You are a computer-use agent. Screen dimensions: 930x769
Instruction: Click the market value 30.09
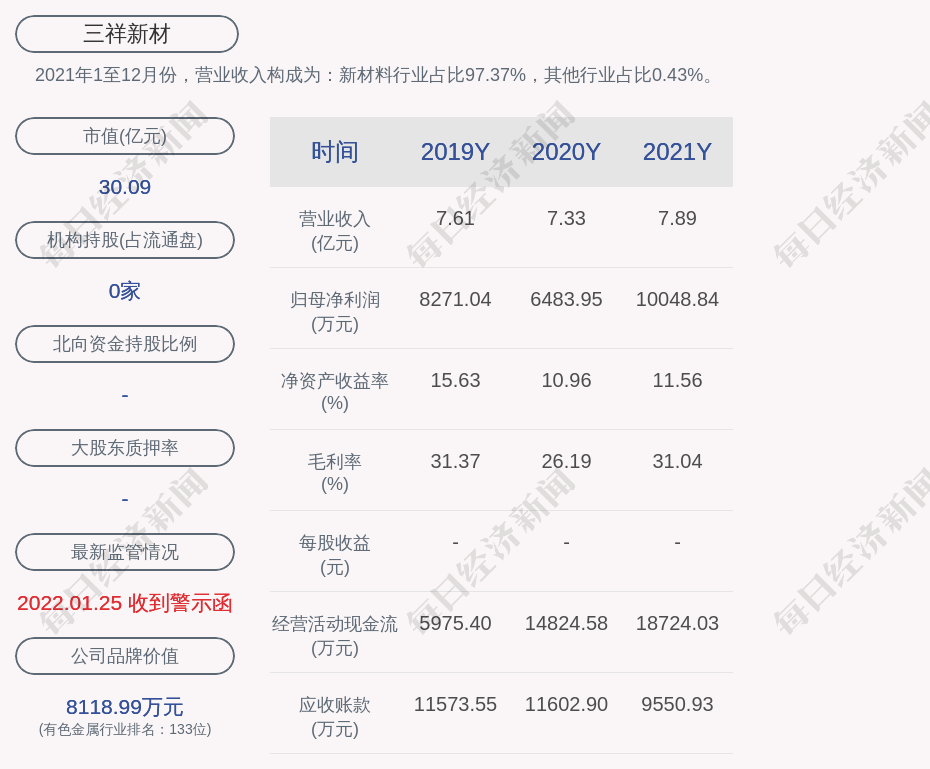[x=125, y=187]
